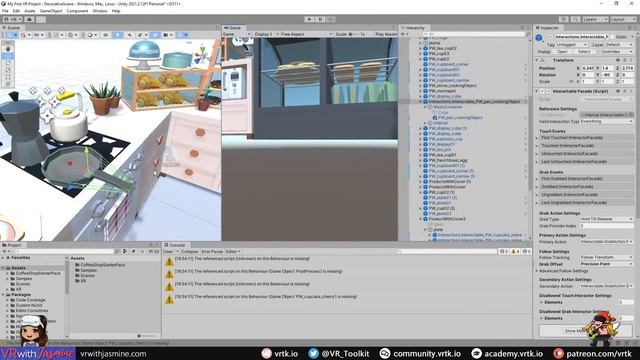Image resolution: width=640 pixels, height=360 pixels.
Task: Toggle the Interactable Facade script enabled checkbox
Action: (549, 91)
